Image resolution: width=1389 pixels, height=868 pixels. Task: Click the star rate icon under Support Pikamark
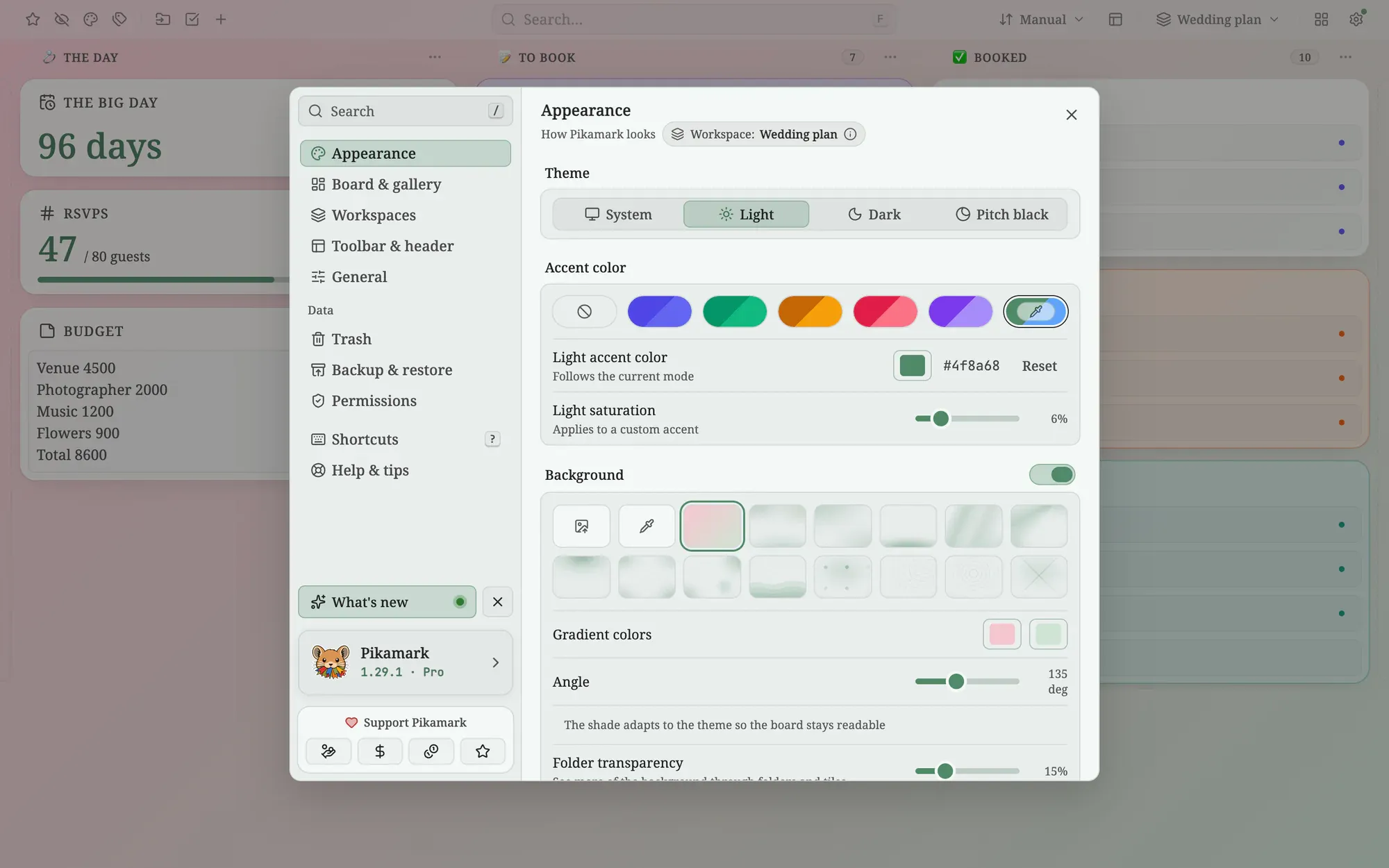pos(483,751)
